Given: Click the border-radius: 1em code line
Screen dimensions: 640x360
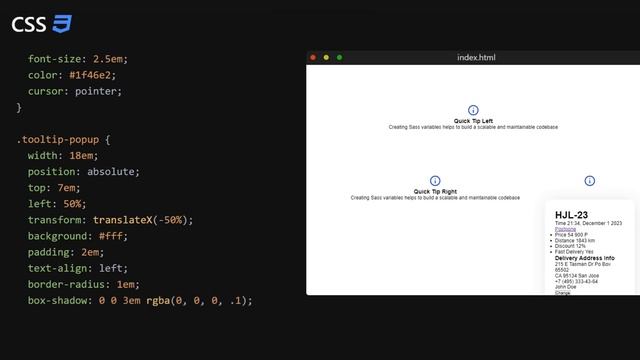Looking at the screenshot, I should [84, 284].
